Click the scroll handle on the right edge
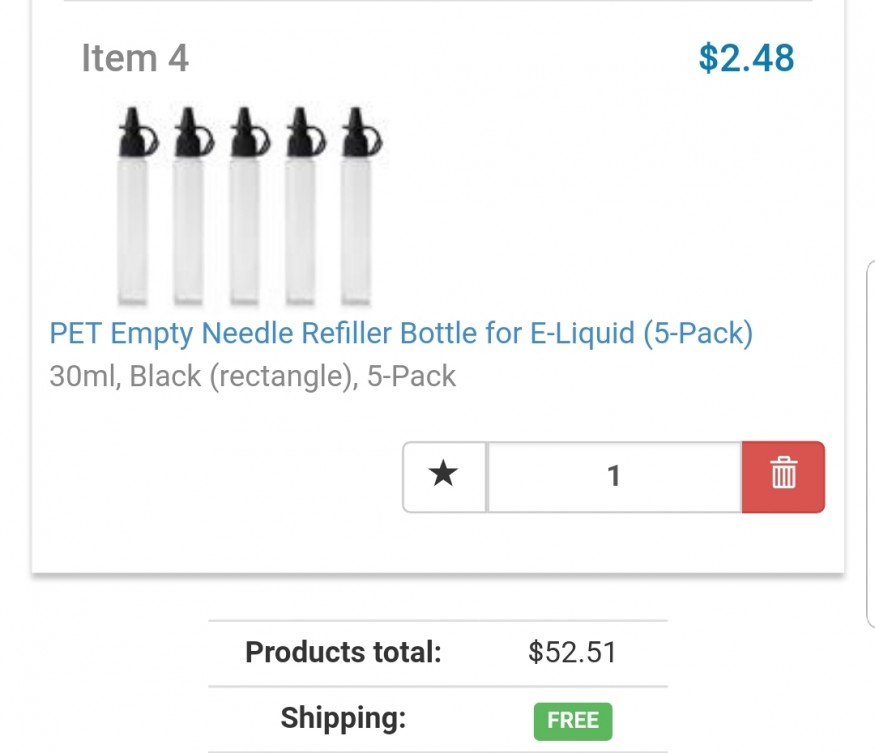Viewport: 875px width, 753px height. pos(869,445)
